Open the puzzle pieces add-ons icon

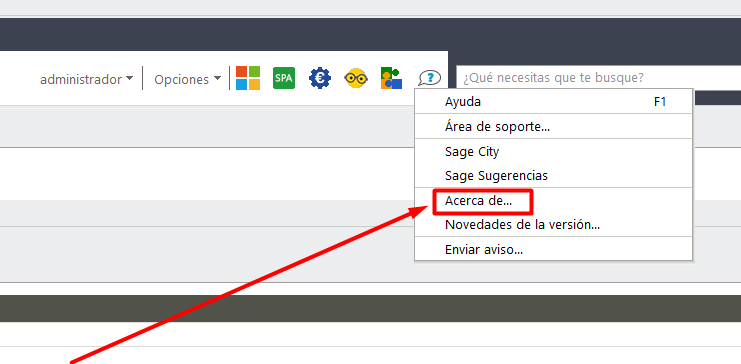pos(391,78)
